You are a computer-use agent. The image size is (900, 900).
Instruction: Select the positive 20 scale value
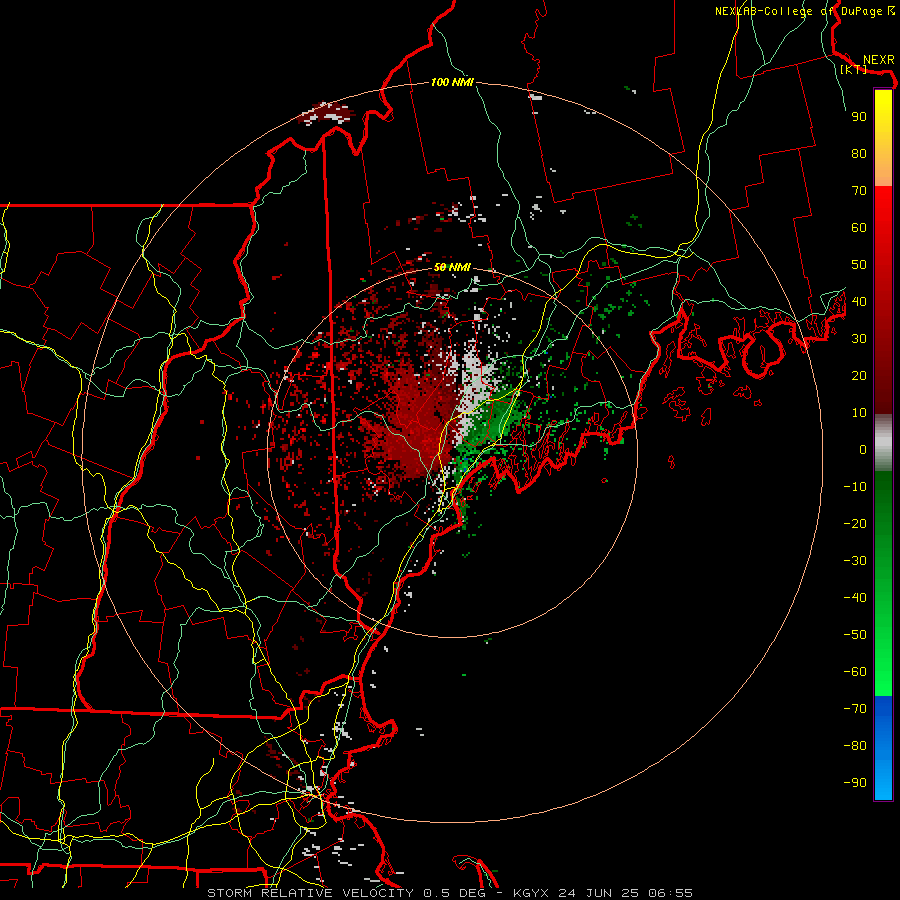point(859,375)
